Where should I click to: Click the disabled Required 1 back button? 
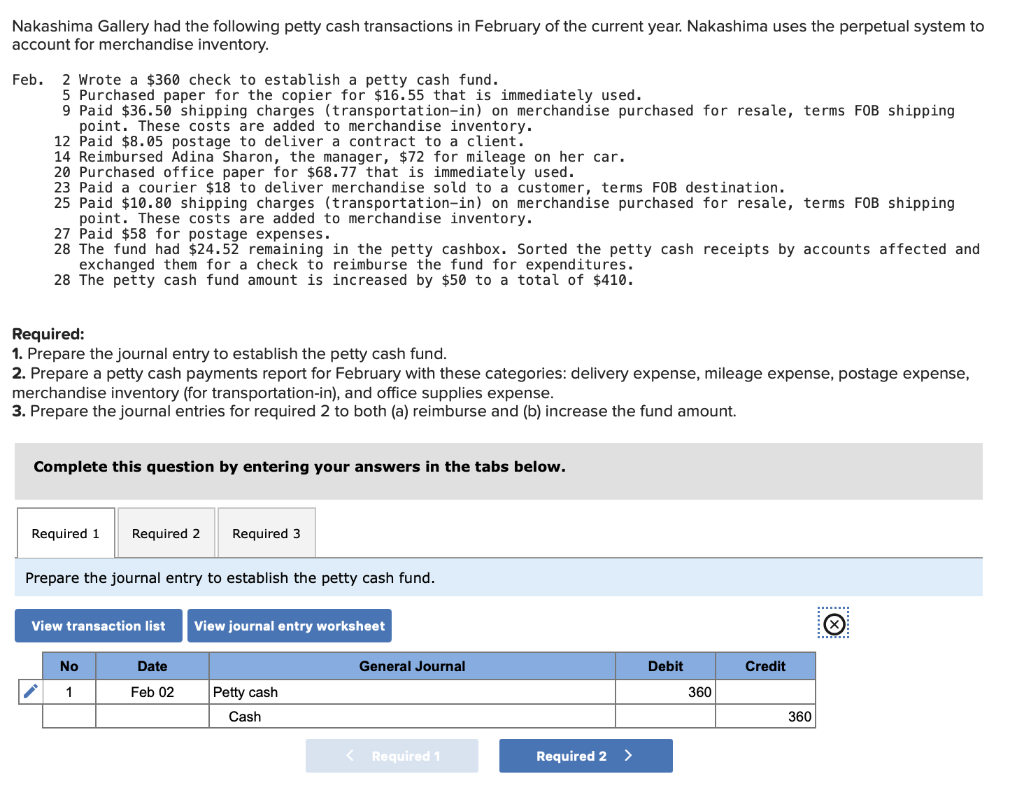(x=392, y=756)
